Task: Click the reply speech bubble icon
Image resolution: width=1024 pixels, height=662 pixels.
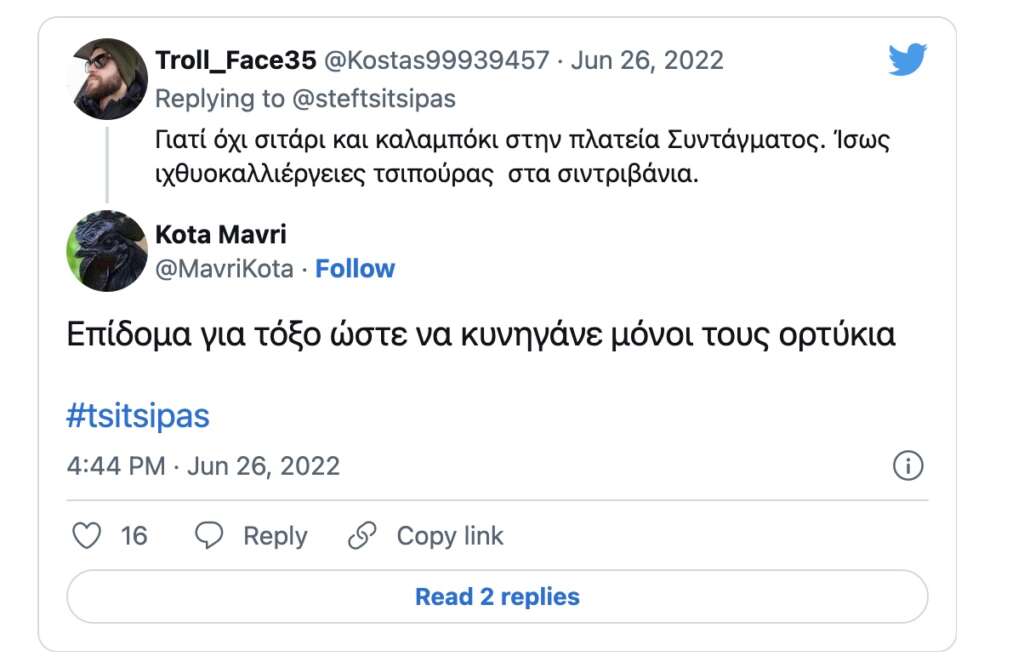Action: (x=208, y=536)
